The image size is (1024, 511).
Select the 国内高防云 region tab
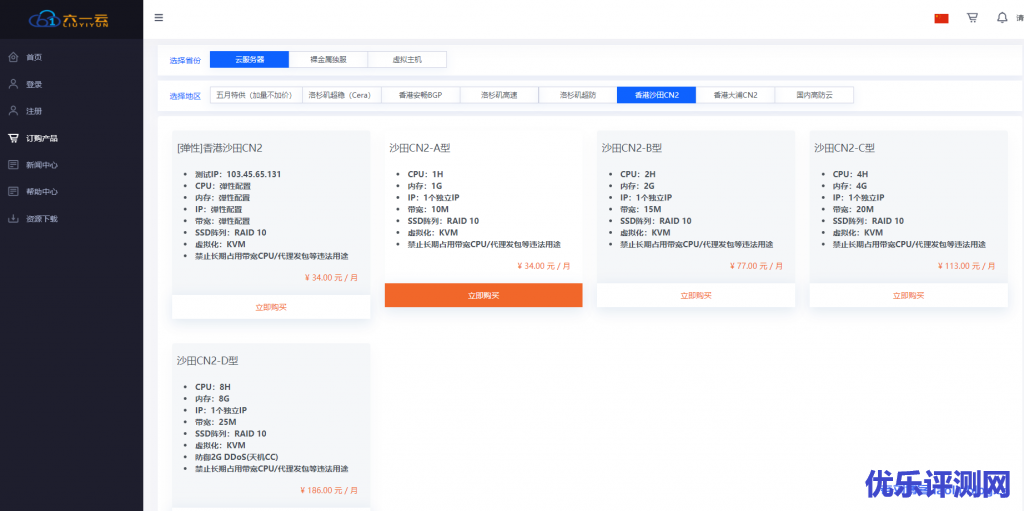[x=814, y=95]
